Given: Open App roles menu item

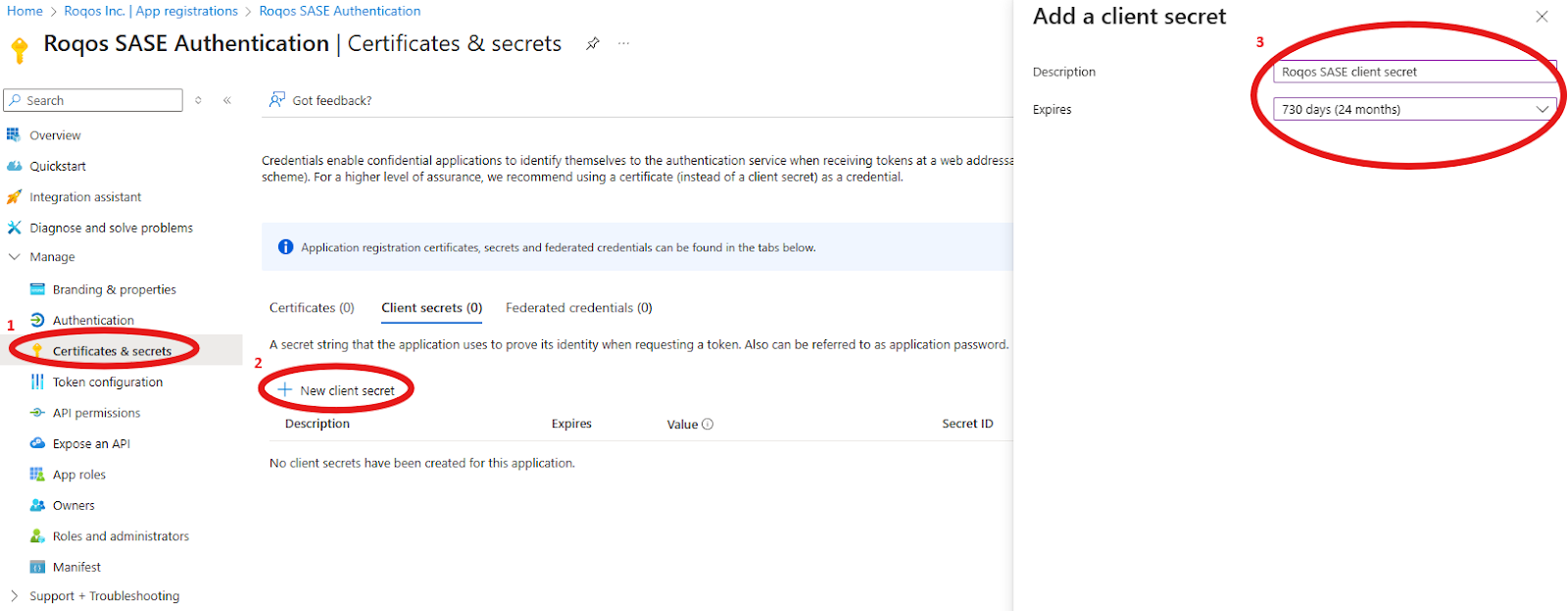Looking at the screenshot, I should tap(79, 475).
